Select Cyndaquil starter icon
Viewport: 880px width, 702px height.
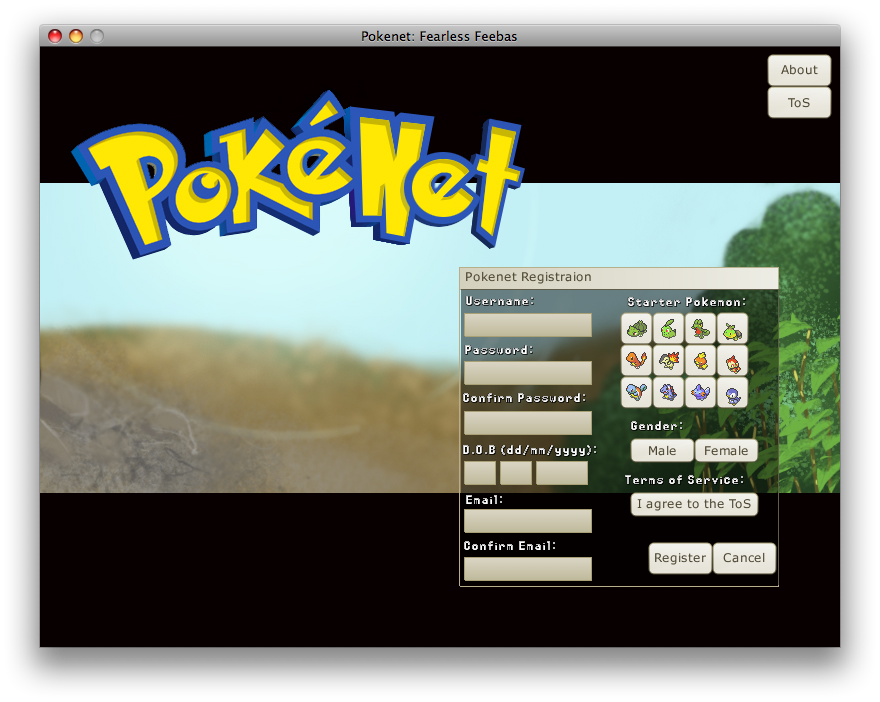point(668,360)
